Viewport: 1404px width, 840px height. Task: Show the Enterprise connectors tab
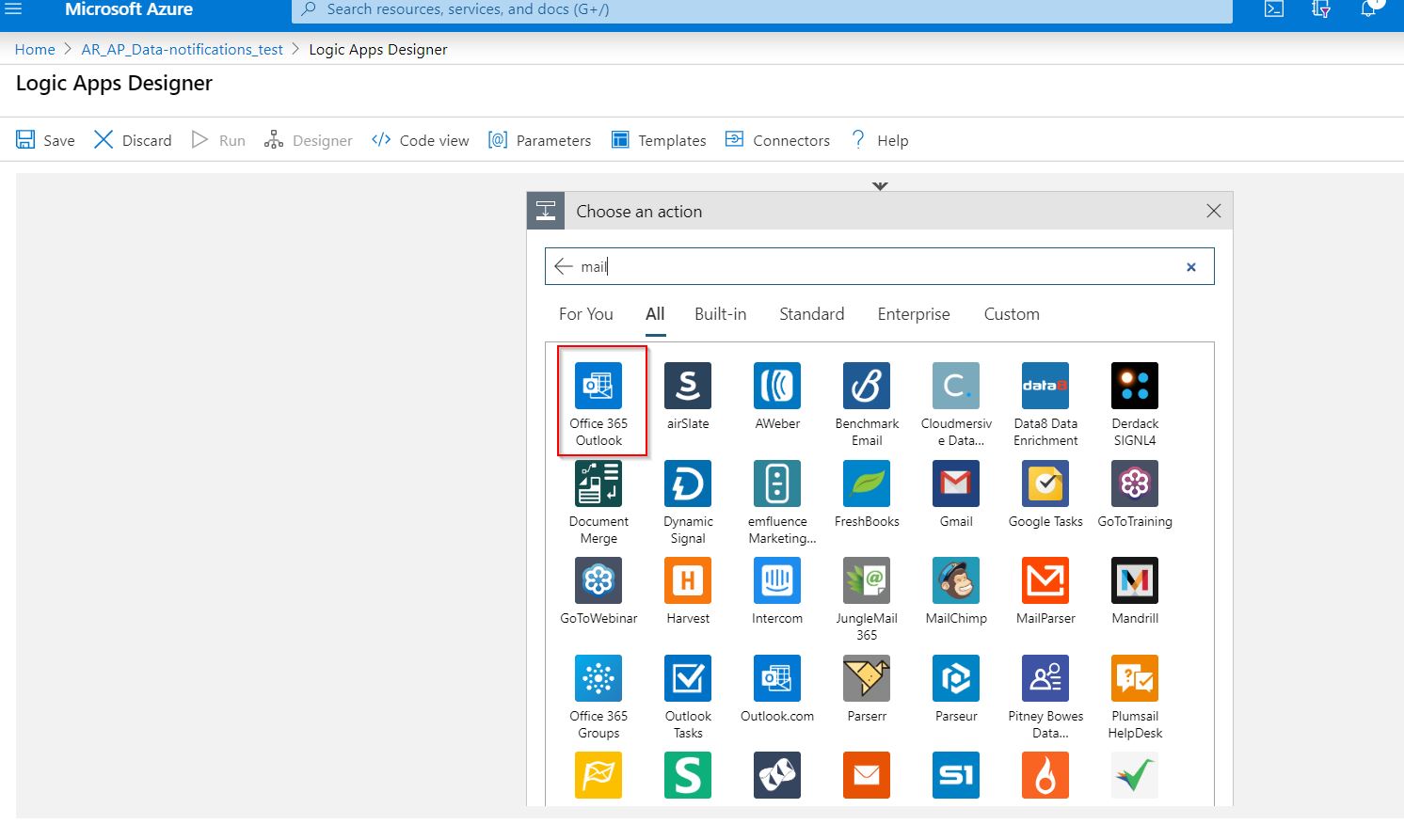[x=913, y=314]
